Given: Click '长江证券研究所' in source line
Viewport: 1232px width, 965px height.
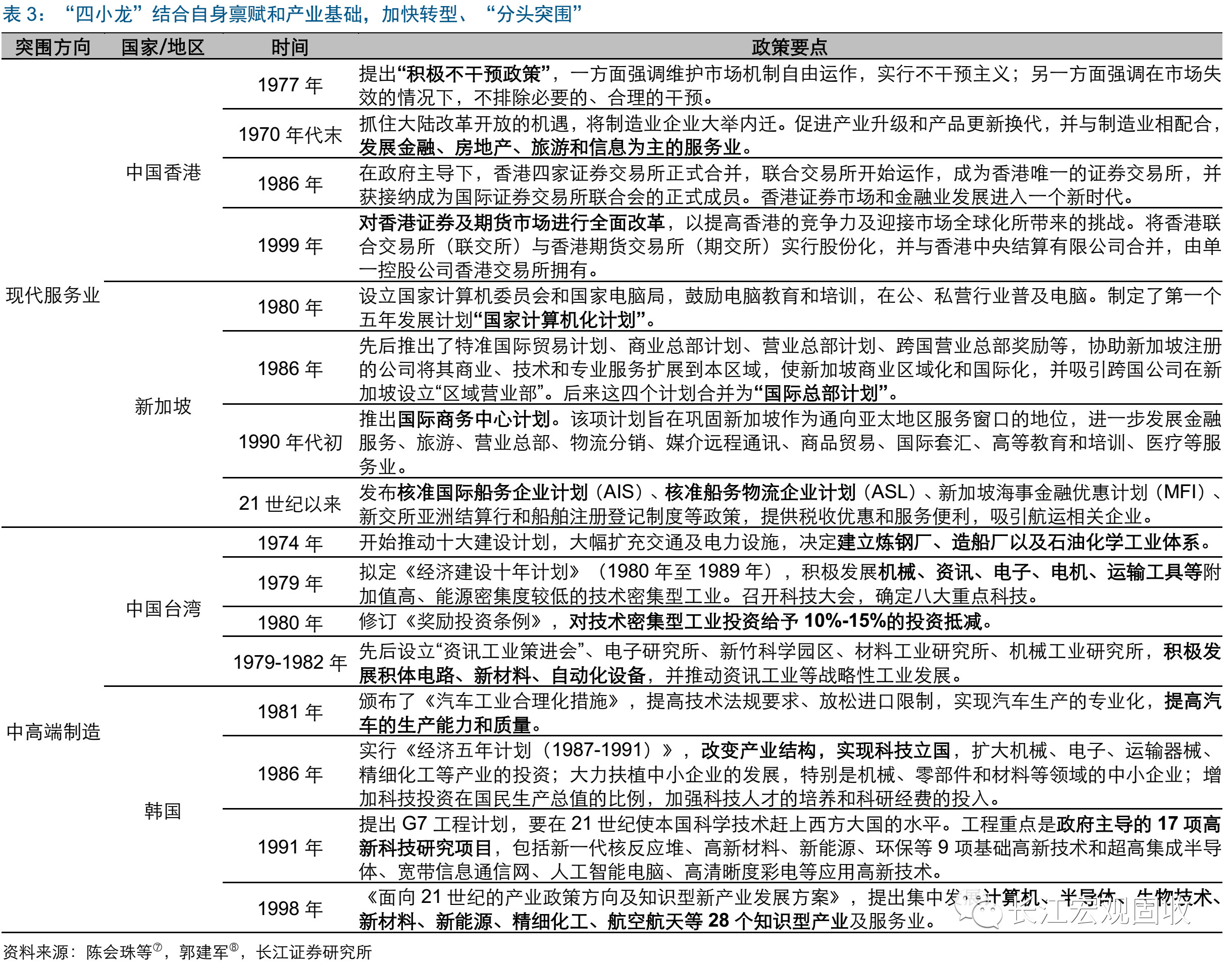Looking at the screenshot, I should pos(314,952).
